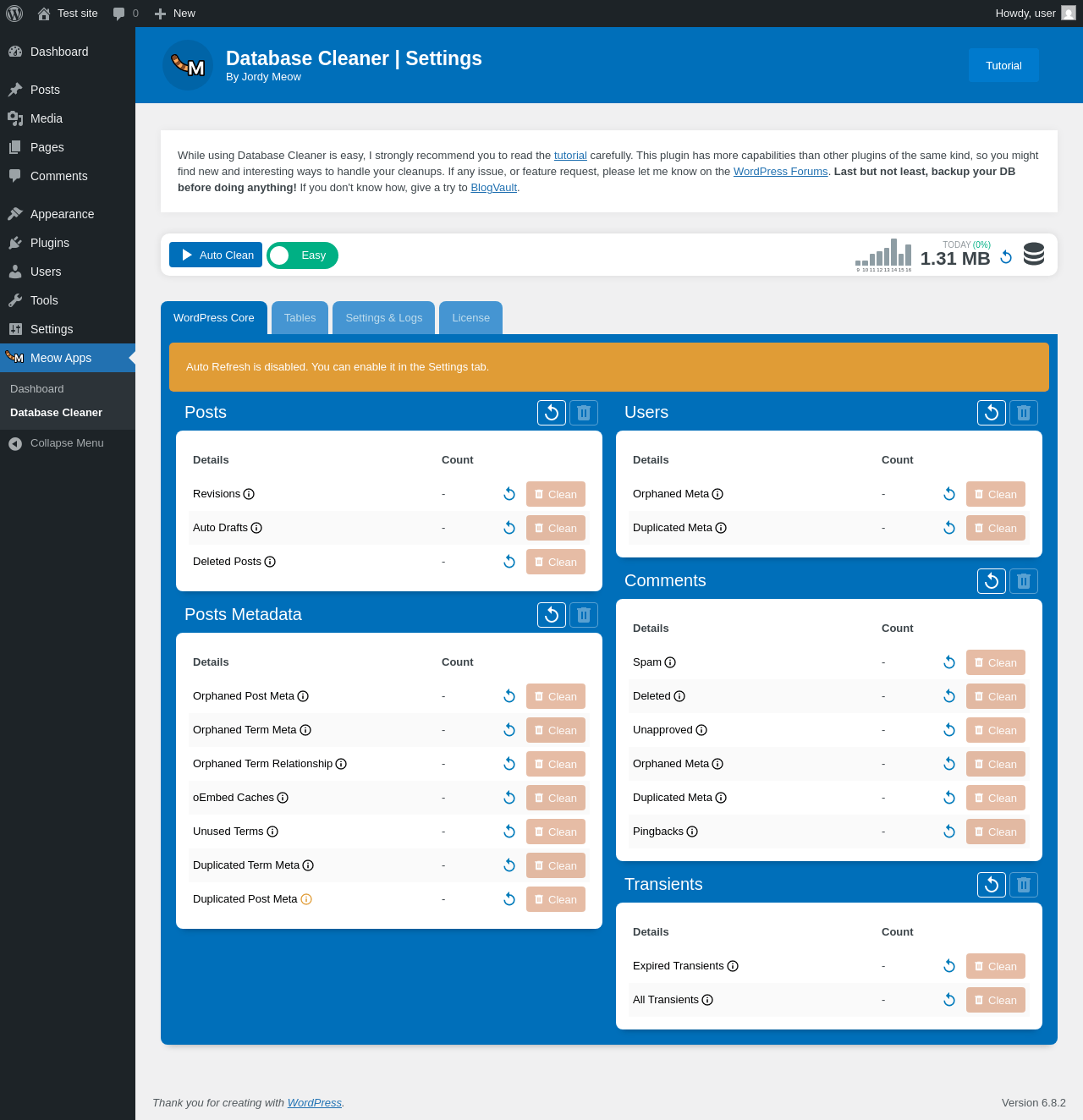Viewport: 1083px width, 1120px height.
Task: Open the Tools menu in sidebar
Action: click(x=68, y=300)
